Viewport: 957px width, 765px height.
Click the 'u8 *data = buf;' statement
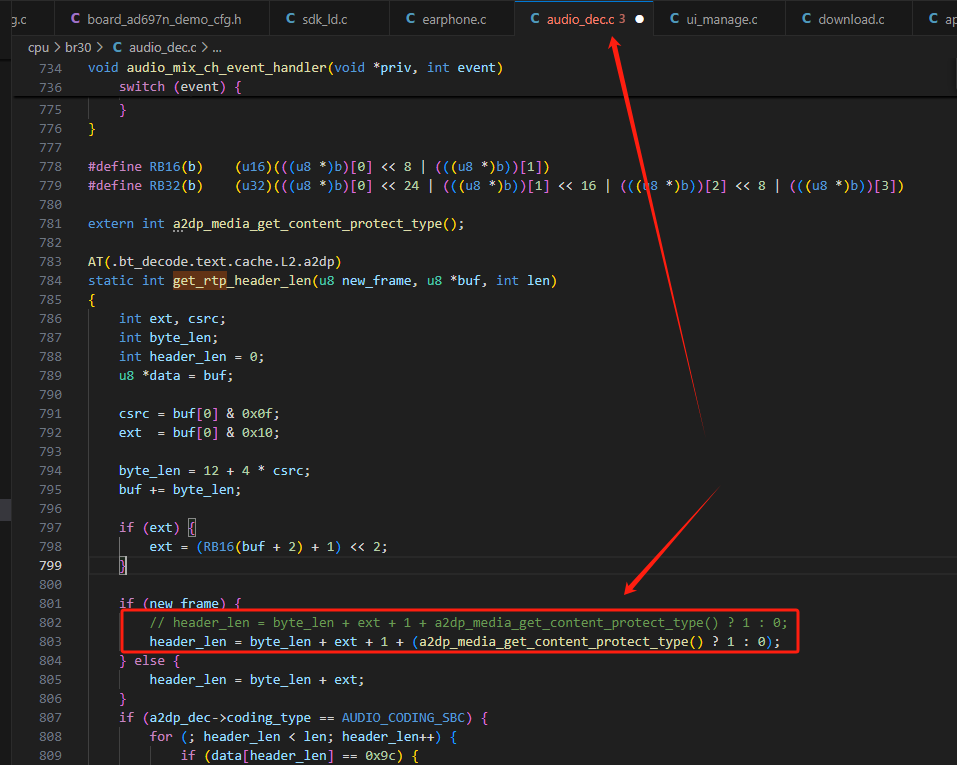[x=176, y=375]
